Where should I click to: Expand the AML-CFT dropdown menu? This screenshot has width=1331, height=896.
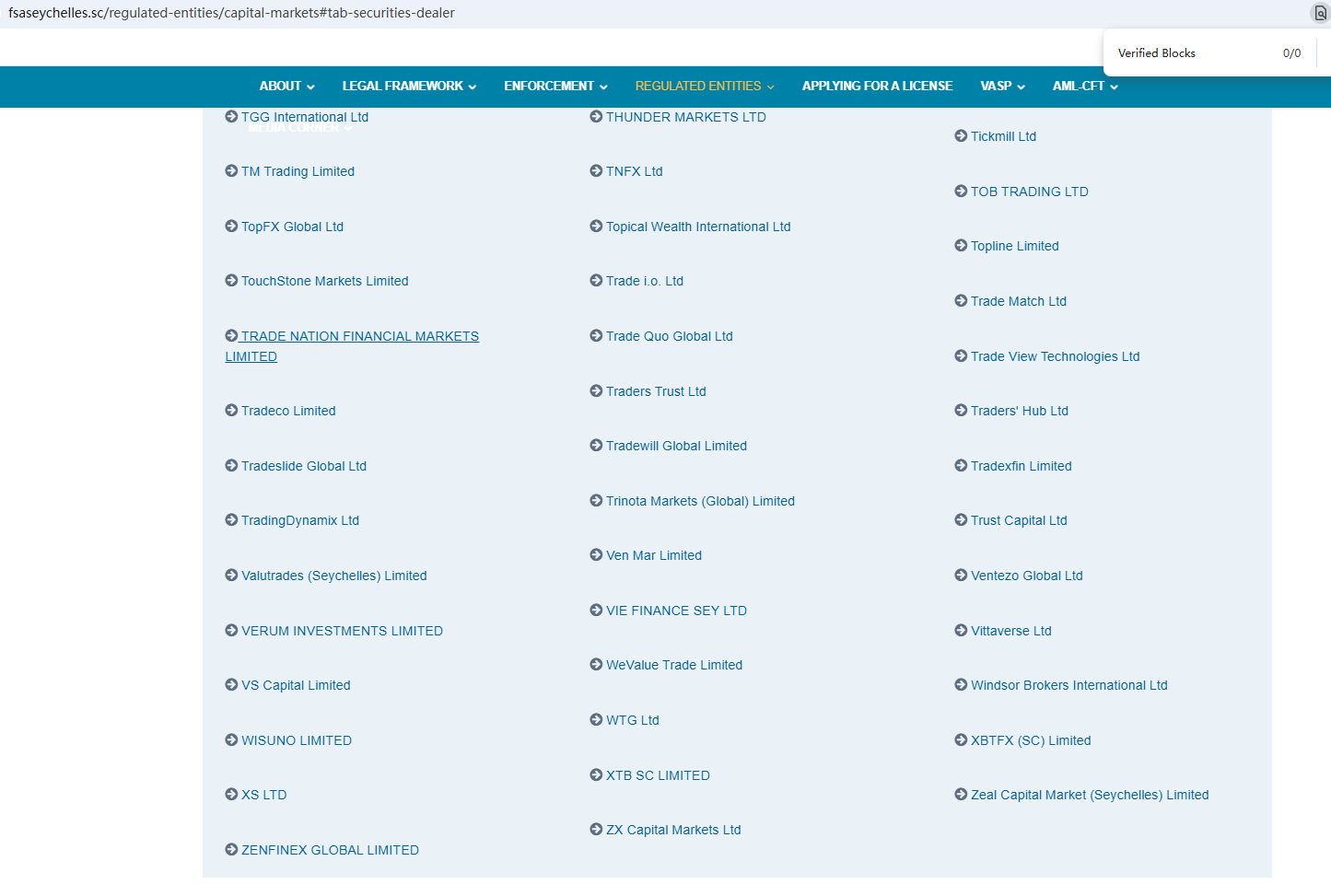1085,86
